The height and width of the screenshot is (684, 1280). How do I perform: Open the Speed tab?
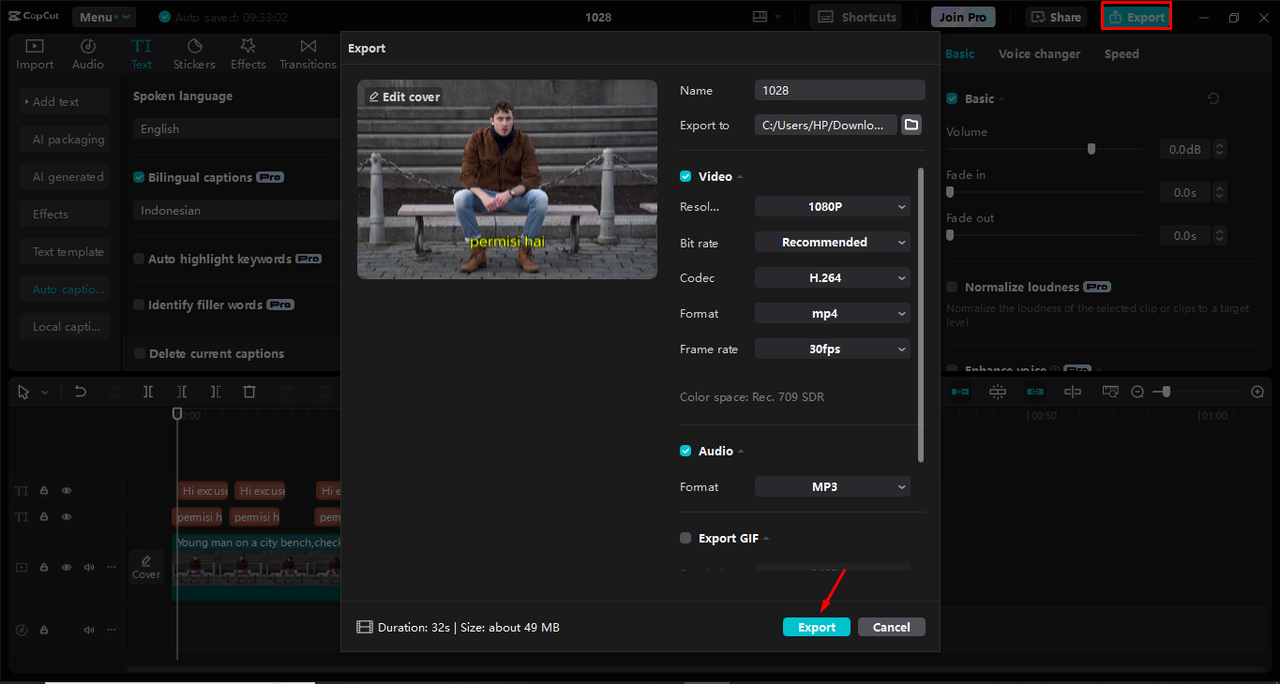click(1121, 54)
